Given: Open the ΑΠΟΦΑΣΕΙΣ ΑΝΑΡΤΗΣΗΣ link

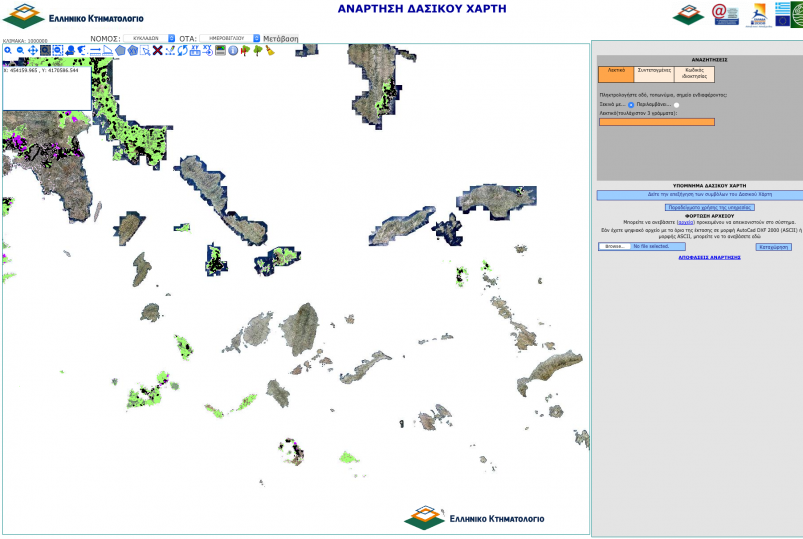Looking at the screenshot, I should pyautogui.click(x=707, y=257).
